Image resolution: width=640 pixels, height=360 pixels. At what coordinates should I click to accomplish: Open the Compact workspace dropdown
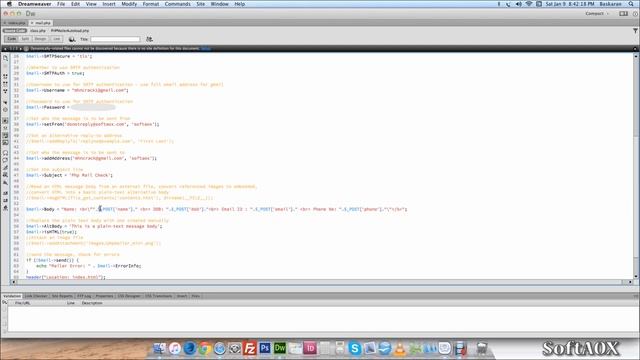coord(597,13)
